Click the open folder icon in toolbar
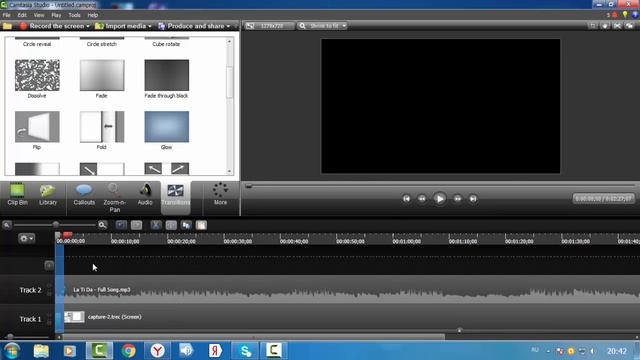Viewport: 640px width, 360px height. pos(7,26)
